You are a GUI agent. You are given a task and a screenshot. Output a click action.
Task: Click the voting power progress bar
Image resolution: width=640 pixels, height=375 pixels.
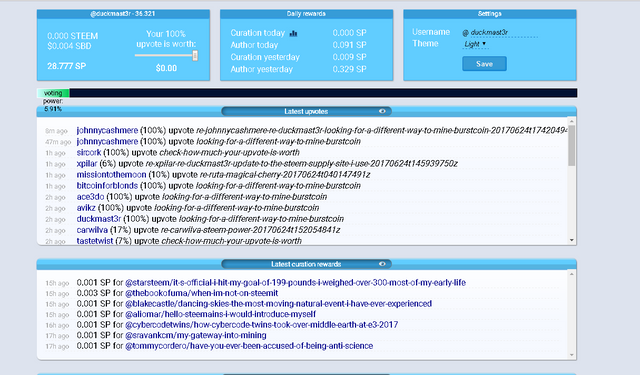pos(307,93)
